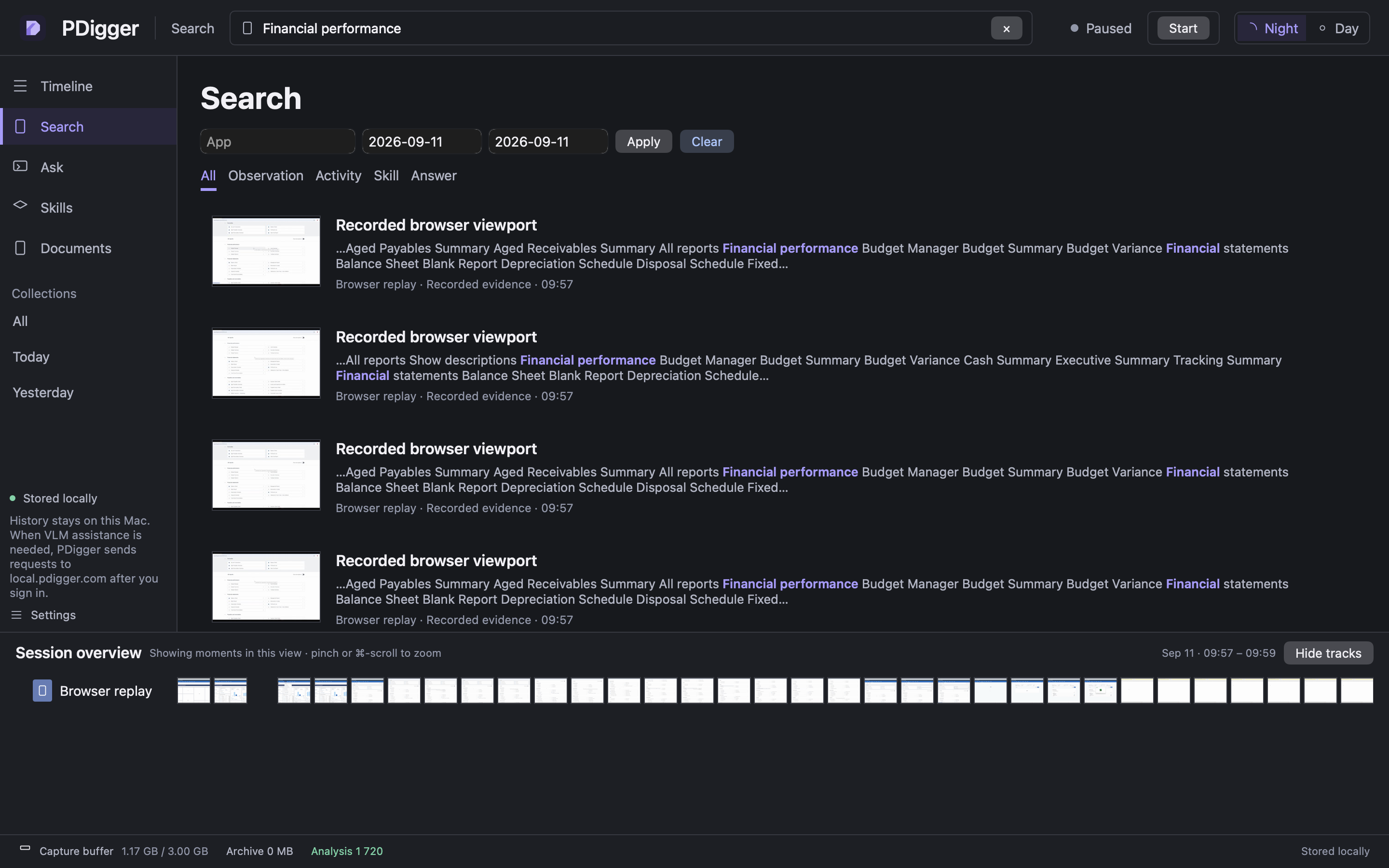The height and width of the screenshot is (868, 1389).
Task: Click the start date field 2026-09-11
Action: click(x=422, y=141)
